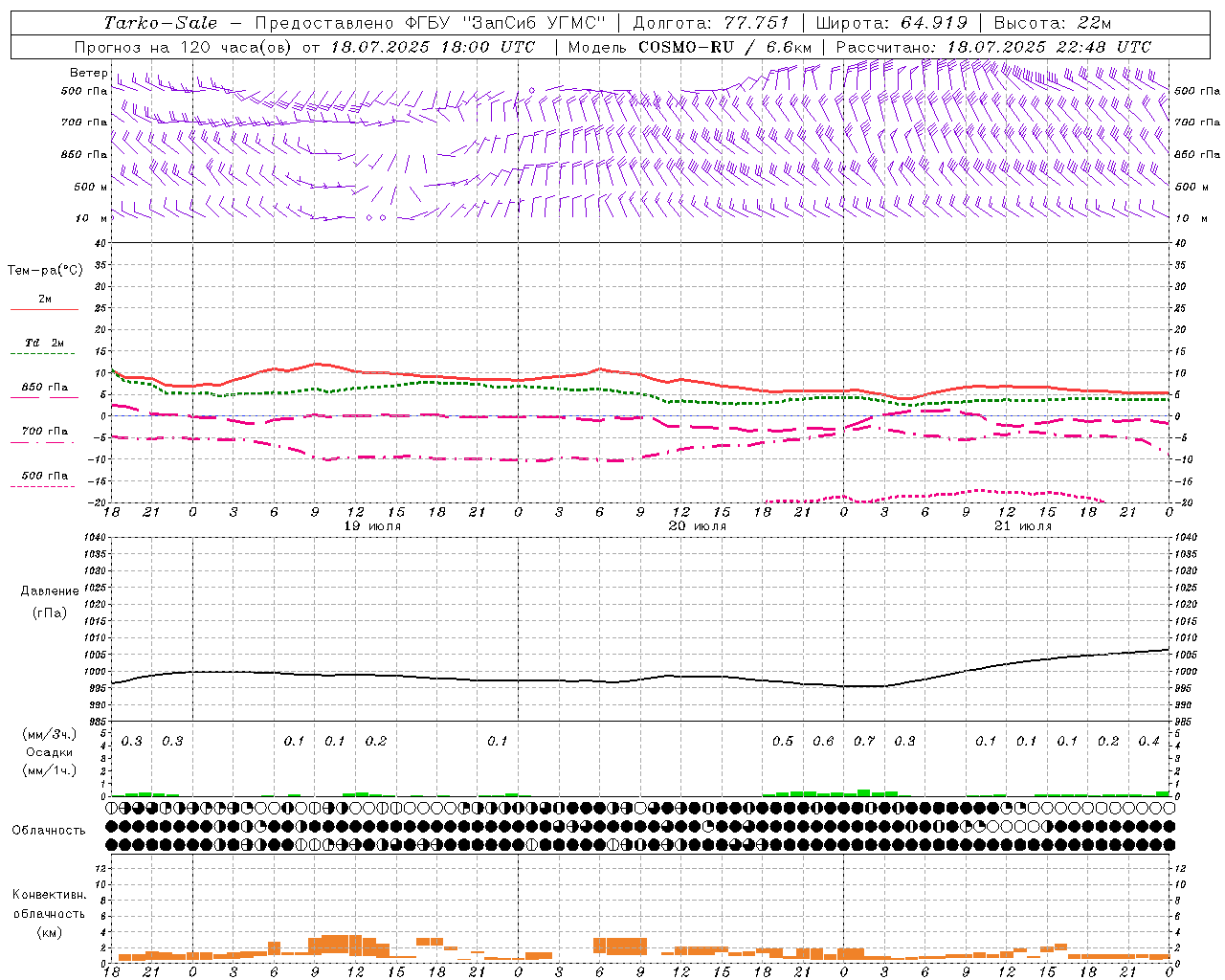Click the 'Ветер' wind panel label
Viewport: 1225px width, 980px height.
tap(89, 73)
